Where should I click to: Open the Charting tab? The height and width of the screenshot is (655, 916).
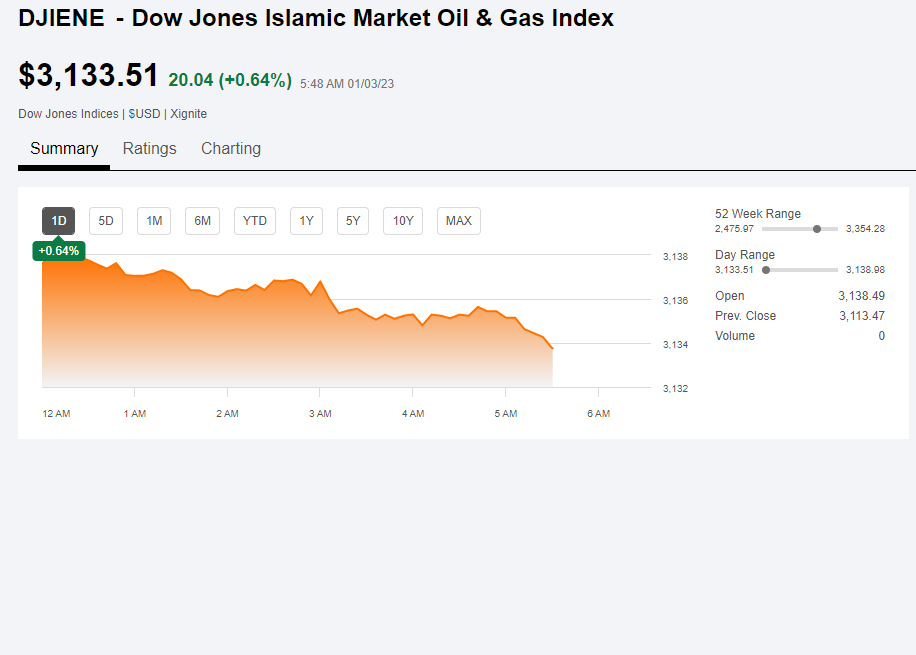pyautogui.click(x=231, y=149)
